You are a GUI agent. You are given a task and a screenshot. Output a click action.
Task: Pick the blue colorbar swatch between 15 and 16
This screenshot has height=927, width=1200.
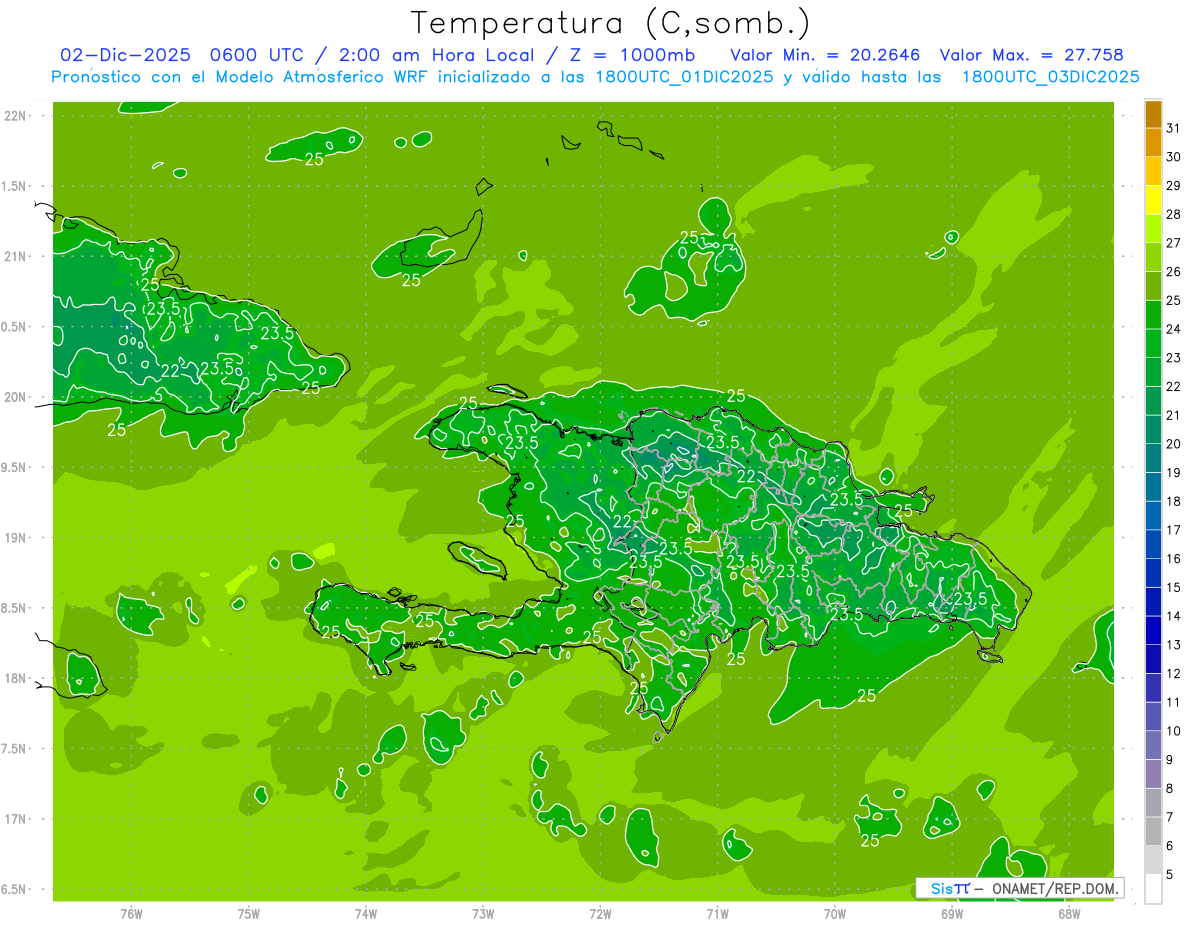(x=1153, y=573)
